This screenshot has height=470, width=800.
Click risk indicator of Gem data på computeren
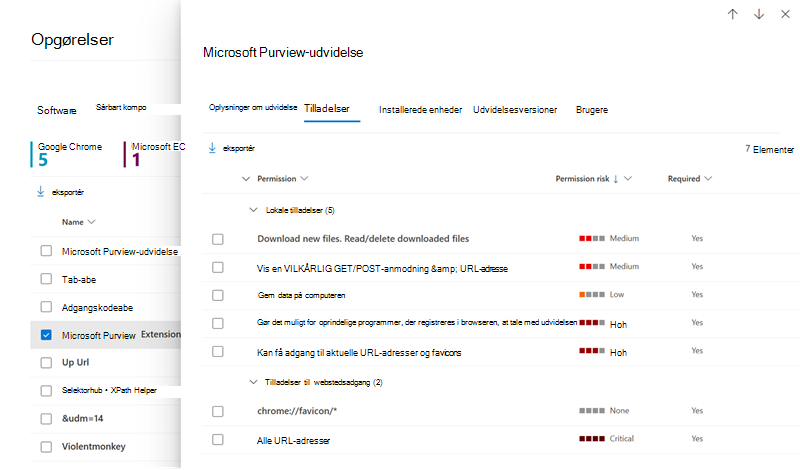[x=592, y=294]
